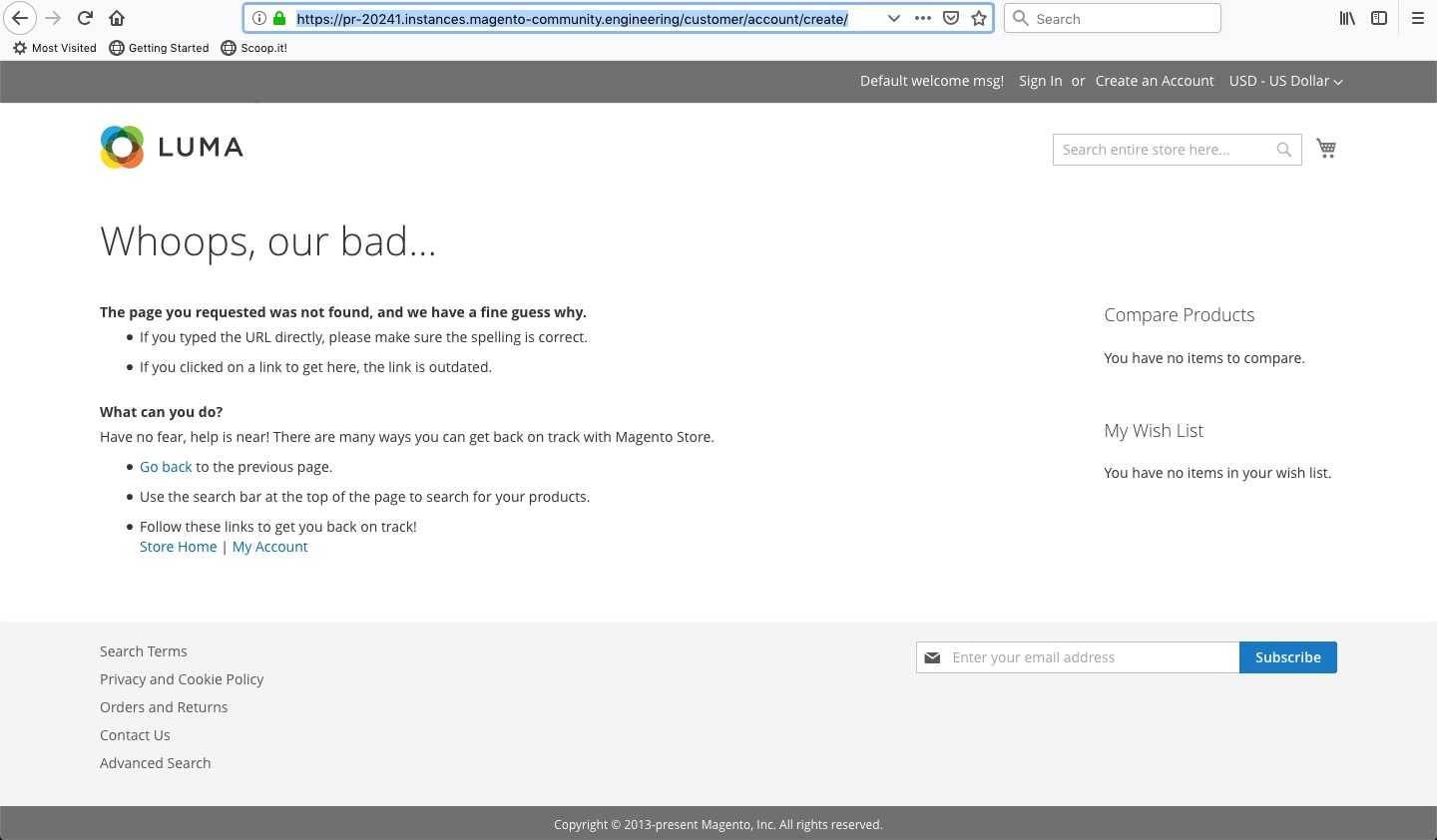Click the What can you do? heading
Screen dimensions: 1437x840
162,412
